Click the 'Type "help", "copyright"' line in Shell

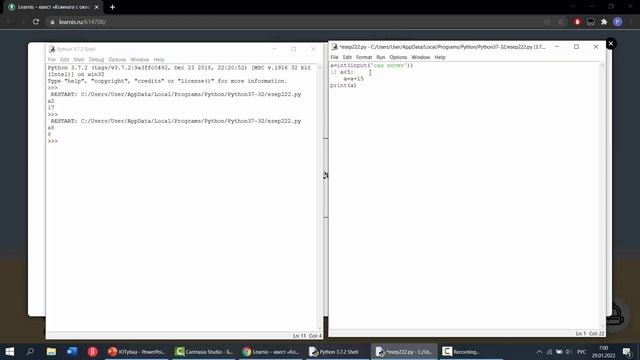167,81
